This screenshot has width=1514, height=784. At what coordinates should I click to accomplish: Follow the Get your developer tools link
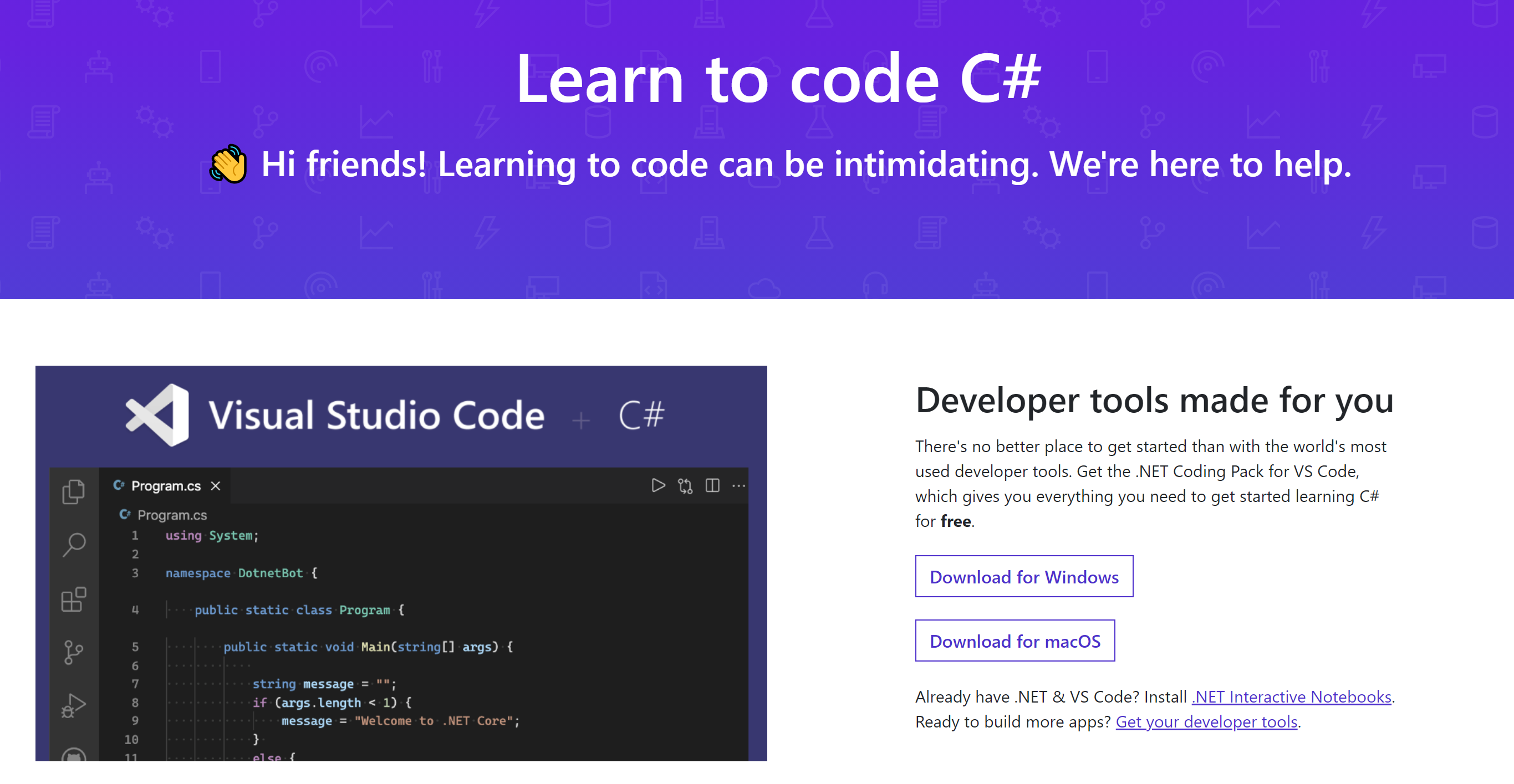1206,721
